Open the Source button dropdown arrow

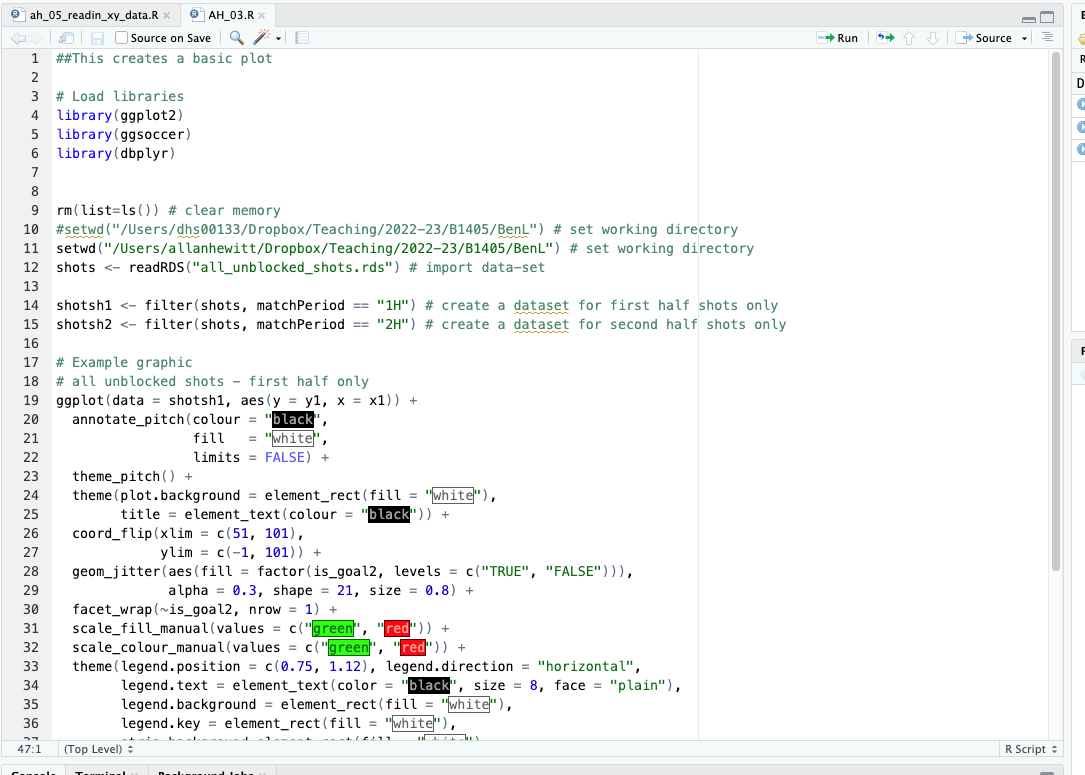[x=1024, y=38]
